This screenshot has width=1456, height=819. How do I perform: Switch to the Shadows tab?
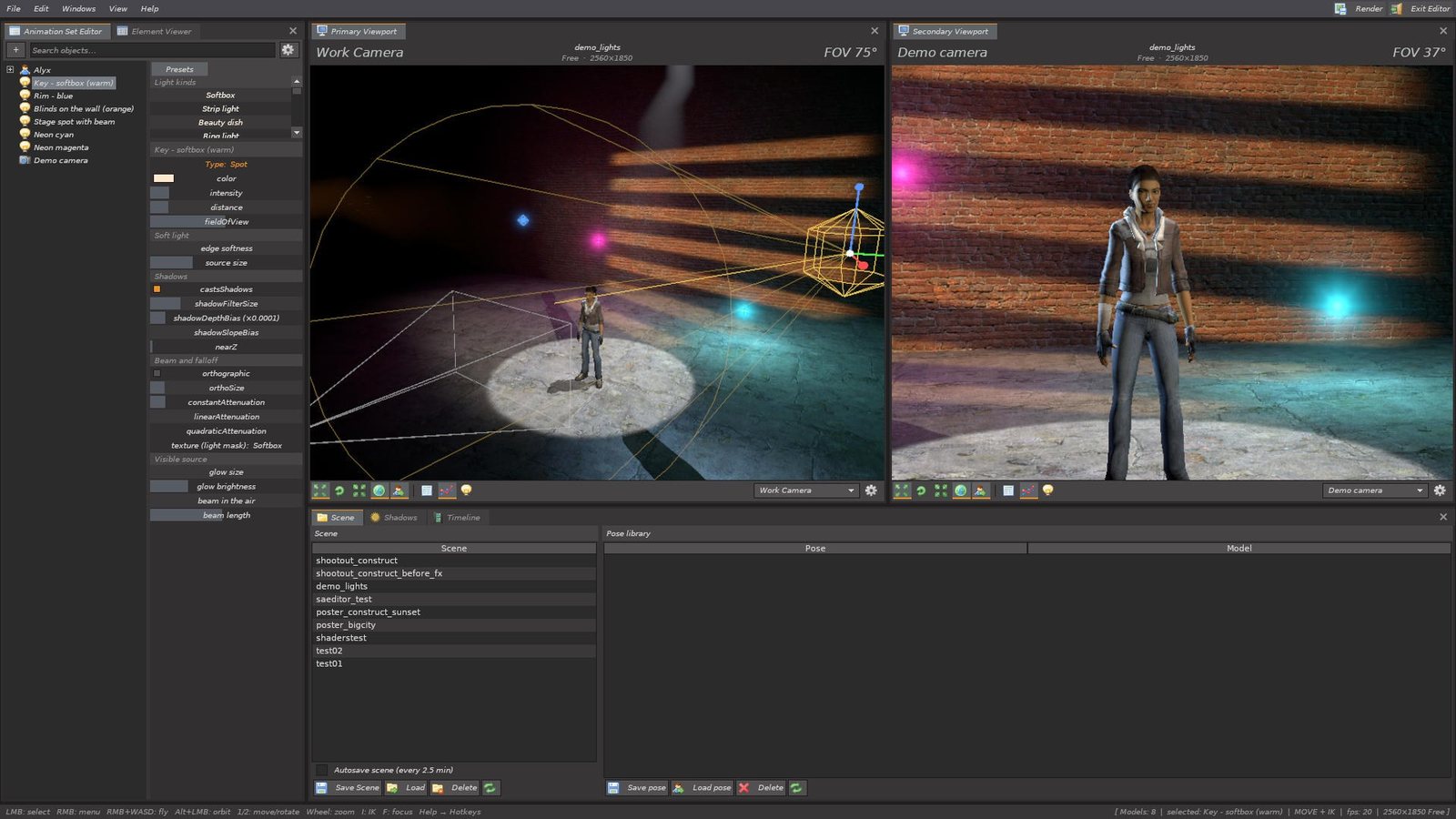pyautogui.click(x=394, y=518)
